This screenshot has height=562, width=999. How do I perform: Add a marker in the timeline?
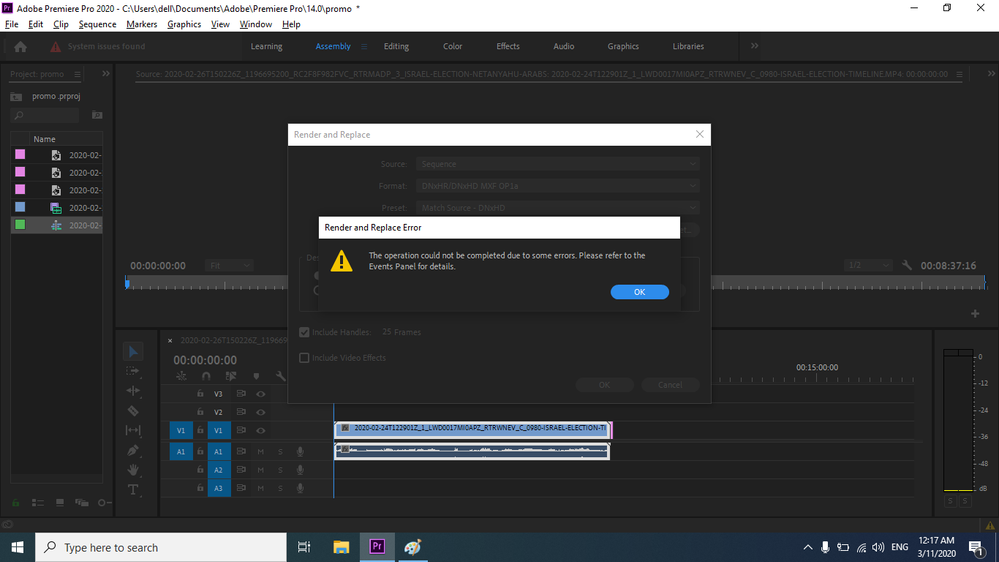click(x=256, y=377)
